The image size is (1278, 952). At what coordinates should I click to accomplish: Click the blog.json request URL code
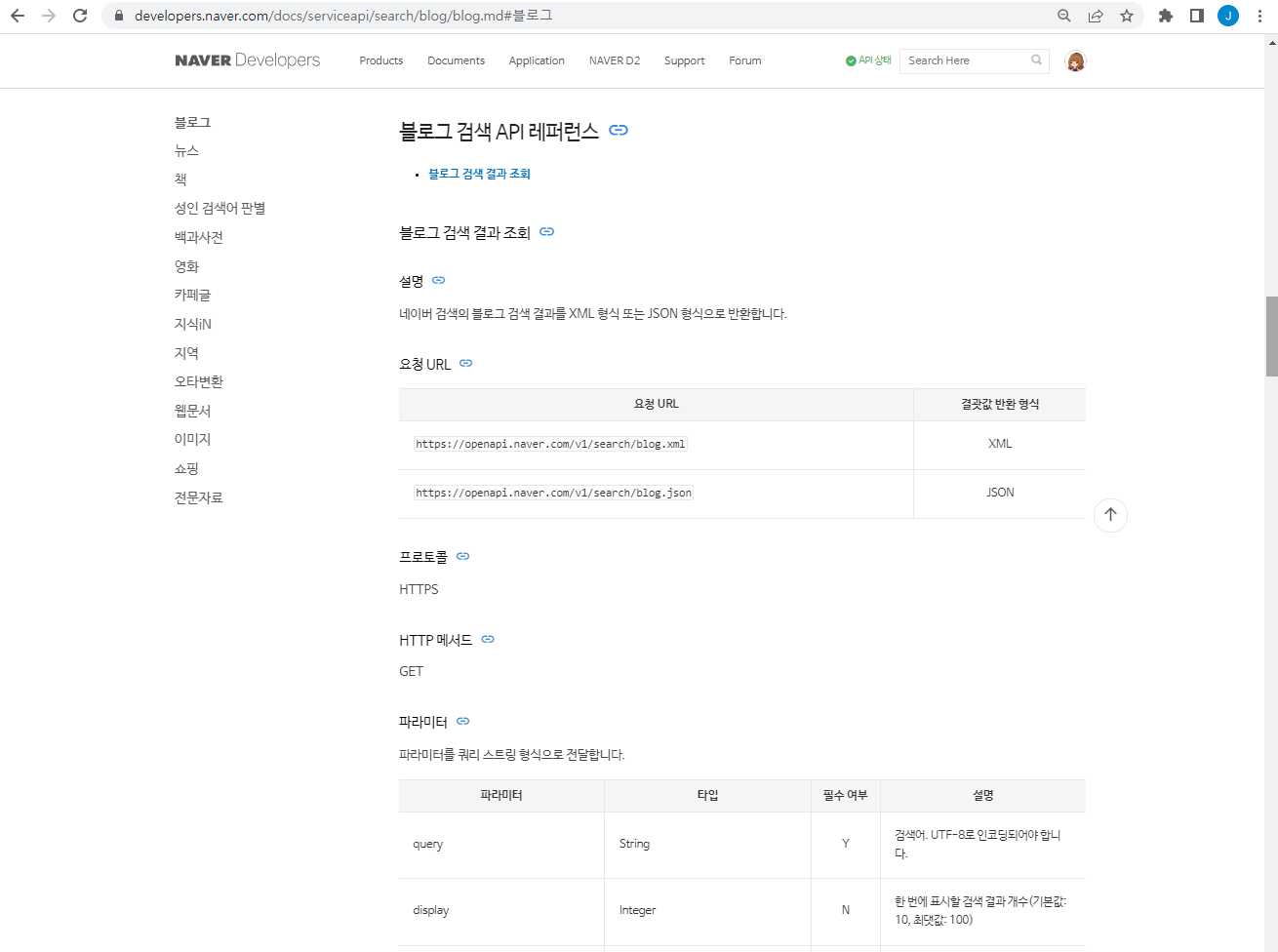(553, 493)
